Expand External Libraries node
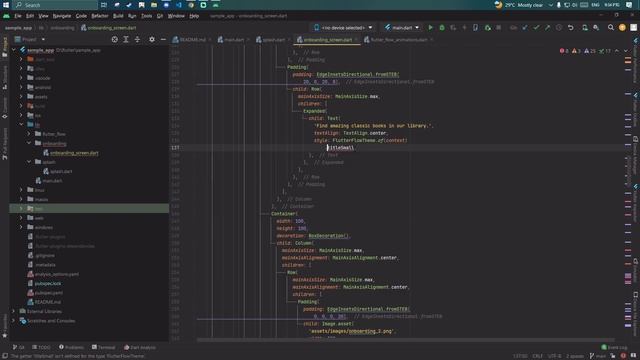 [x=14, y=311]
